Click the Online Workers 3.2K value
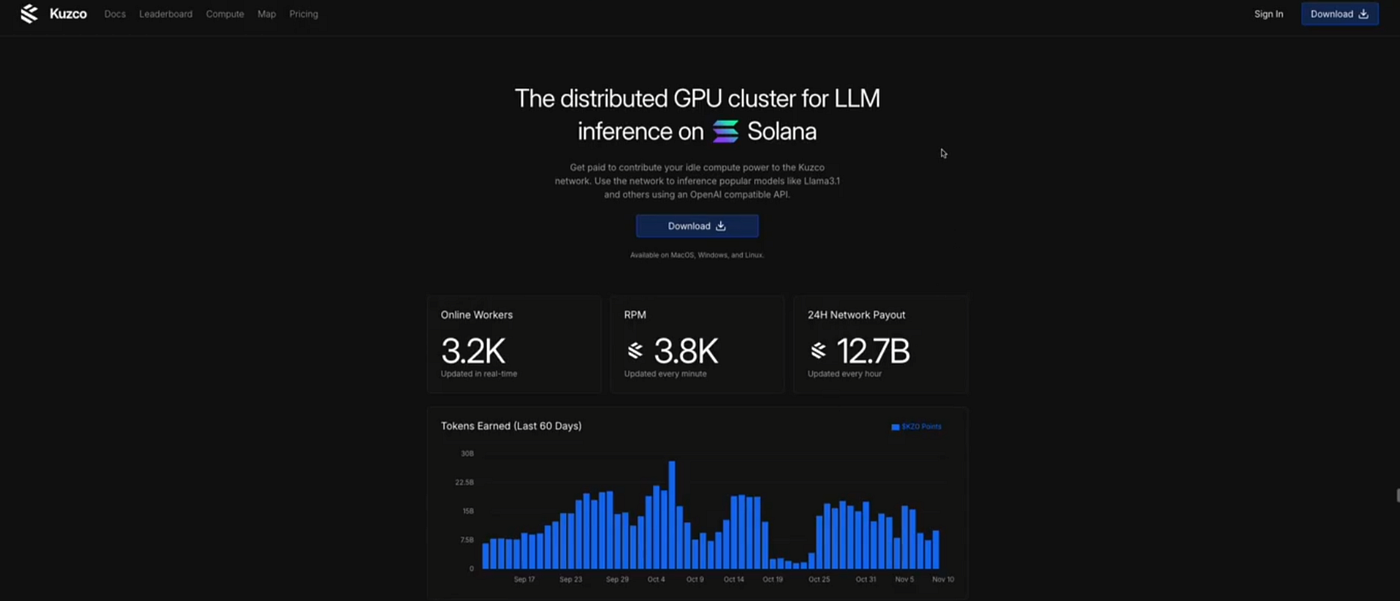The height and width of the screenshot is (601, 1400). (473, 351)
